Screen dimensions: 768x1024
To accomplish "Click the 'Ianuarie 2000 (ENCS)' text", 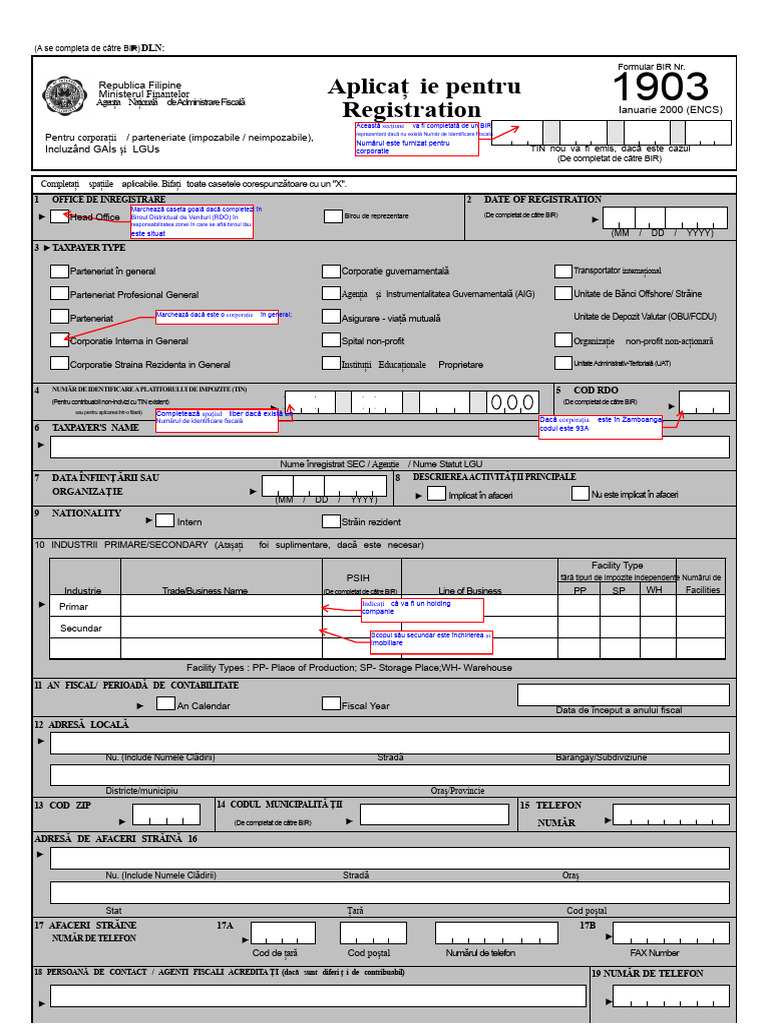I will click(671, 110).
